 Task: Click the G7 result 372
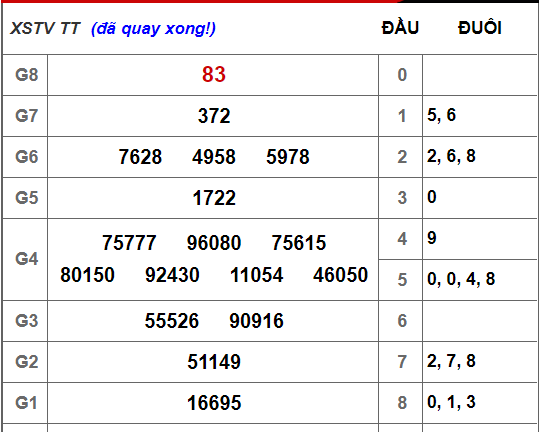pos(214,116)
